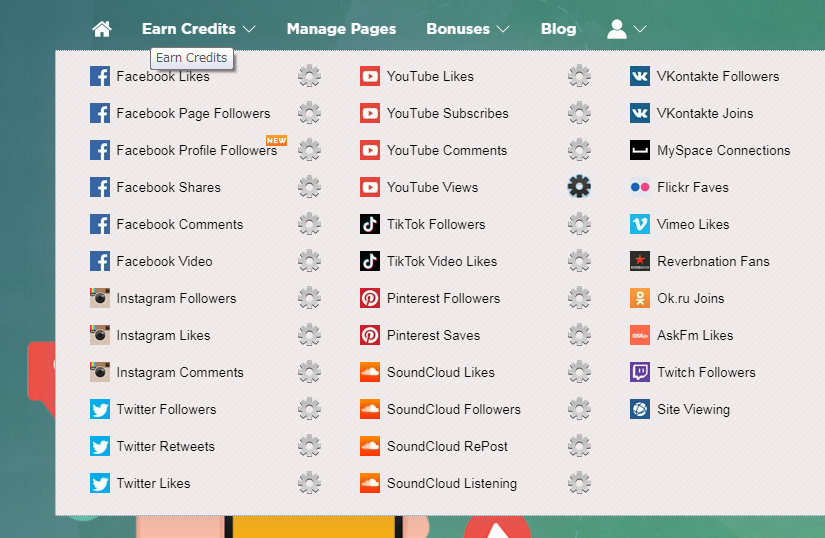Open Facebook Profile Followers link
Viewport: 825px width, 538px height.
coord(196,150)
